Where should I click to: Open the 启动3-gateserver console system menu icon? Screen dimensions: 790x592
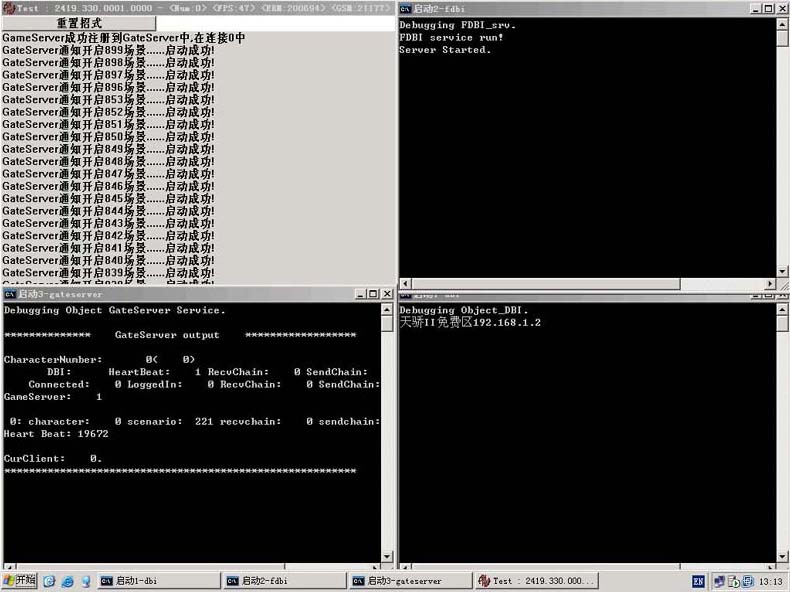(x=9, y=294)
